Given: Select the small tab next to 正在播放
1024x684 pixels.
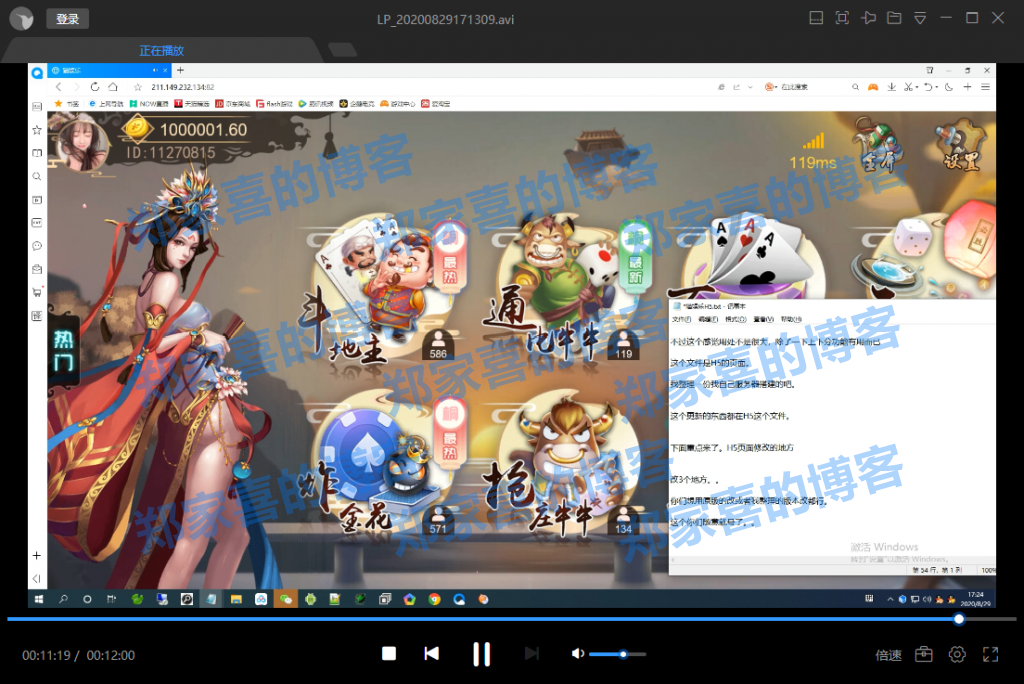Looking at the screenshot, I should 342,50.
